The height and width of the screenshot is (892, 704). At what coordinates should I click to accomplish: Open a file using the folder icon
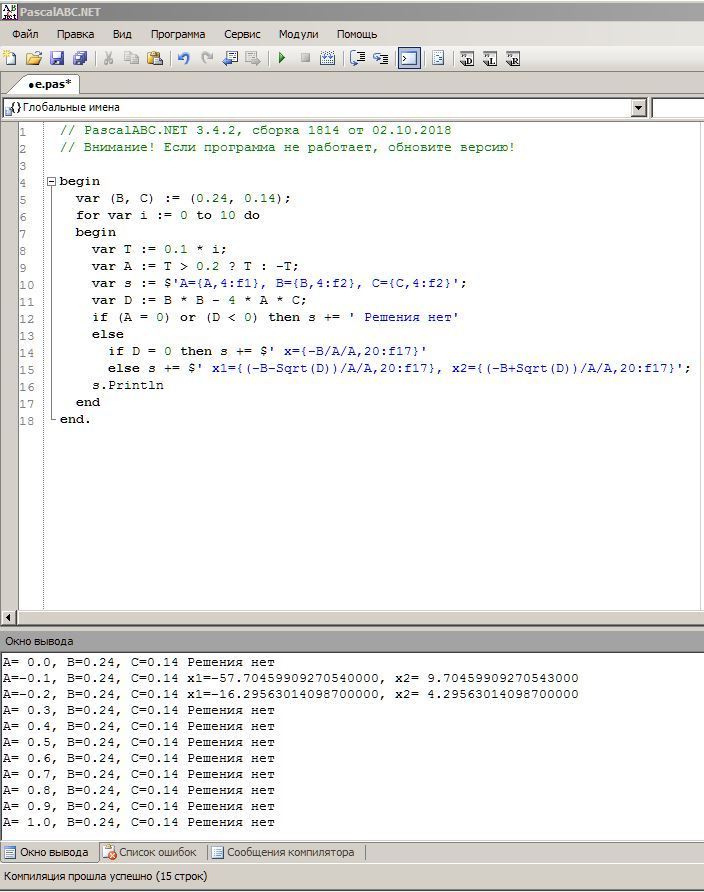(34, 58)
